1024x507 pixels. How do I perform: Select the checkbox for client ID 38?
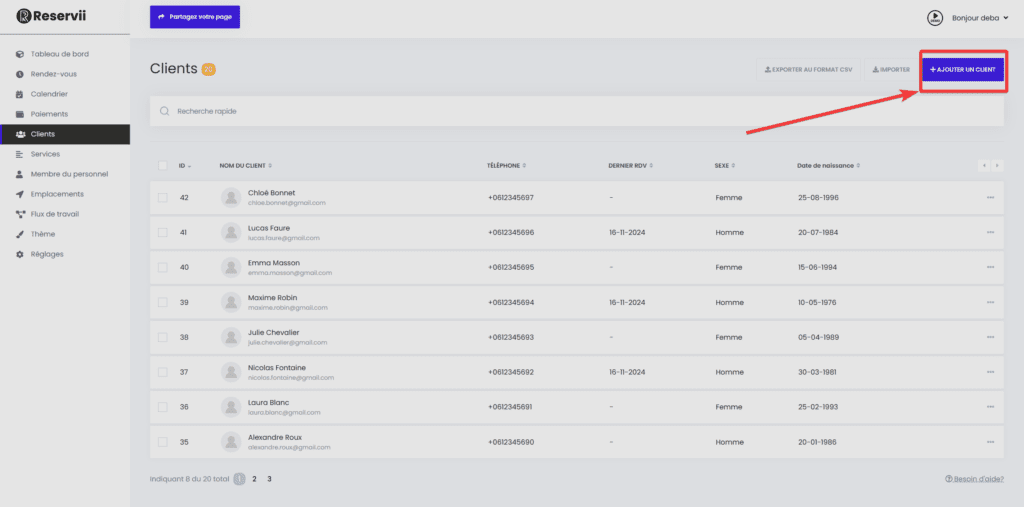click(x=163, y=337)
